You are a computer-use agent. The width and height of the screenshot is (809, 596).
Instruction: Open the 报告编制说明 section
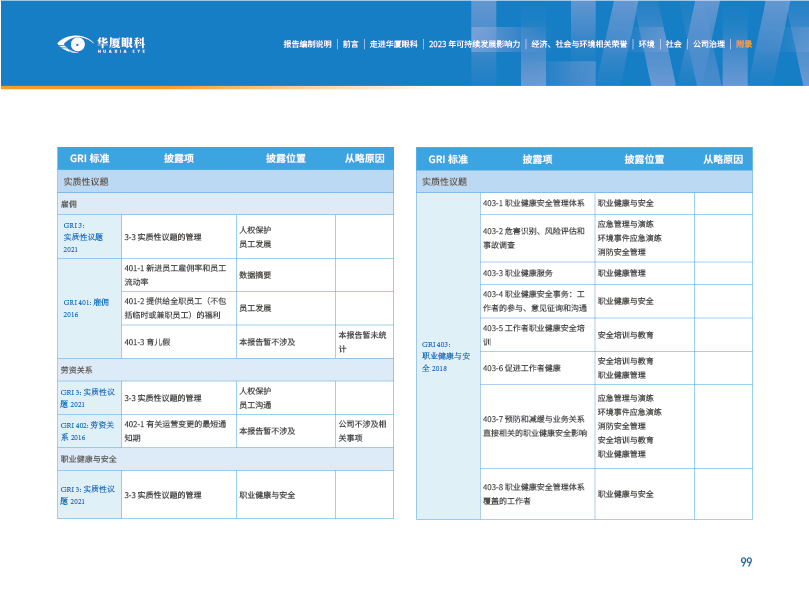click(x=307, y=44)
